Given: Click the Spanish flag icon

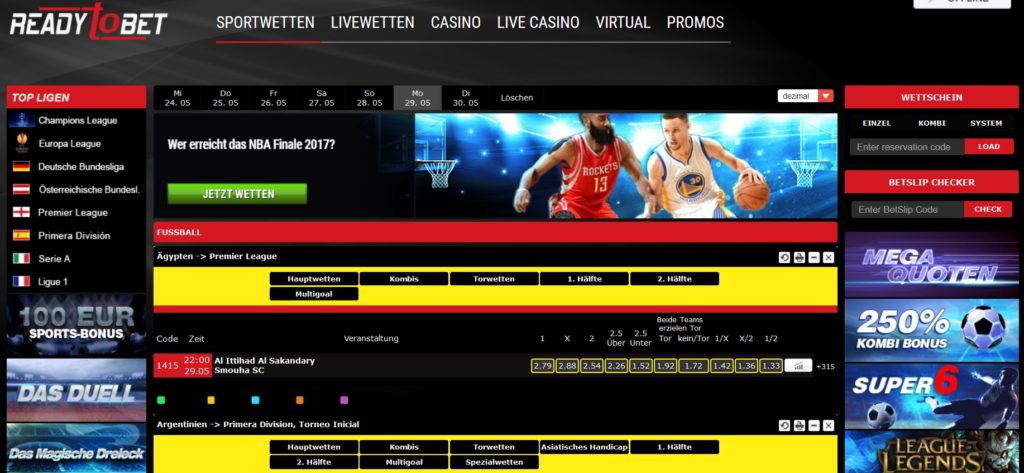Looking at the screenshot, I should point(22,235).
